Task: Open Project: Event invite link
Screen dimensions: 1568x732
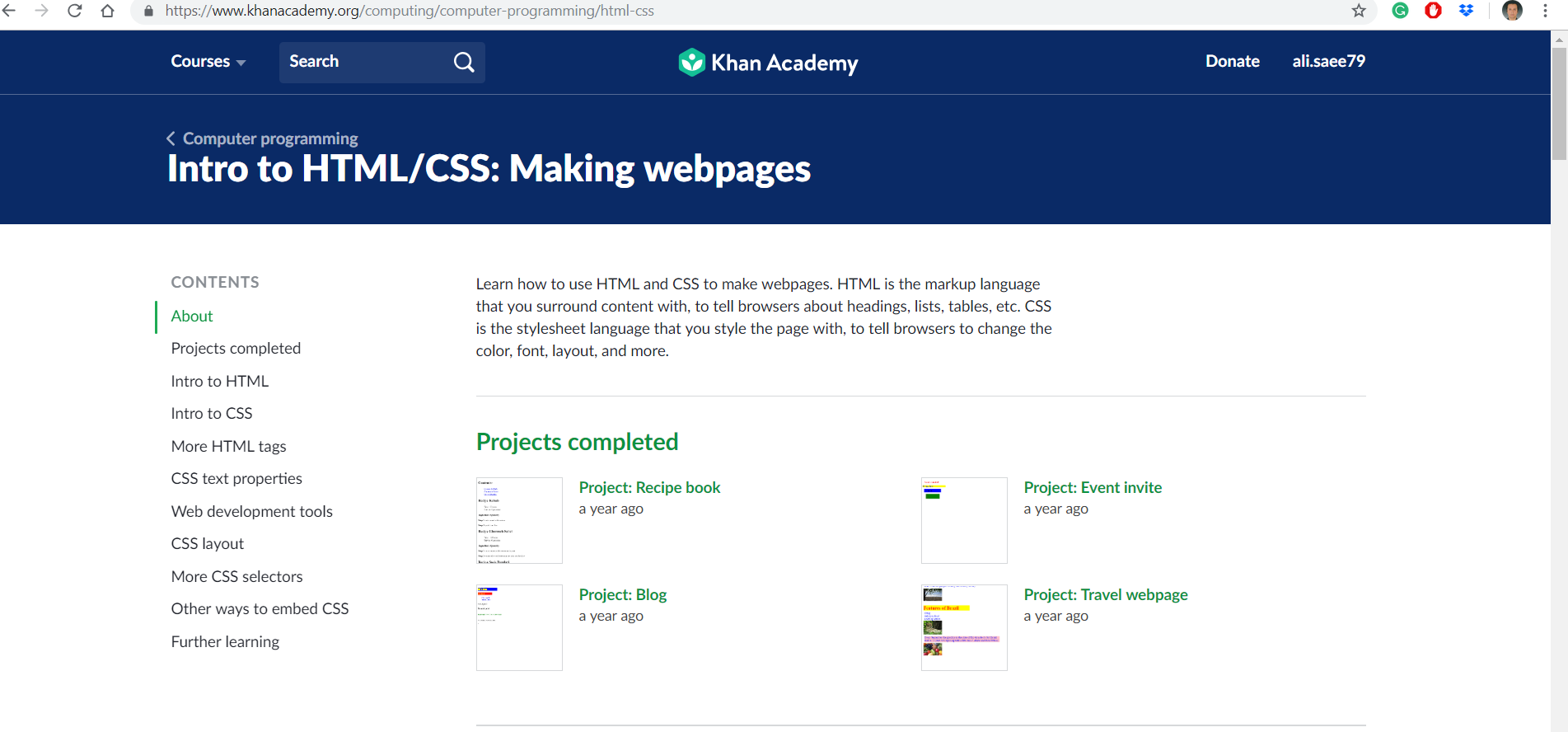Action: click(x=1093, y=487)
